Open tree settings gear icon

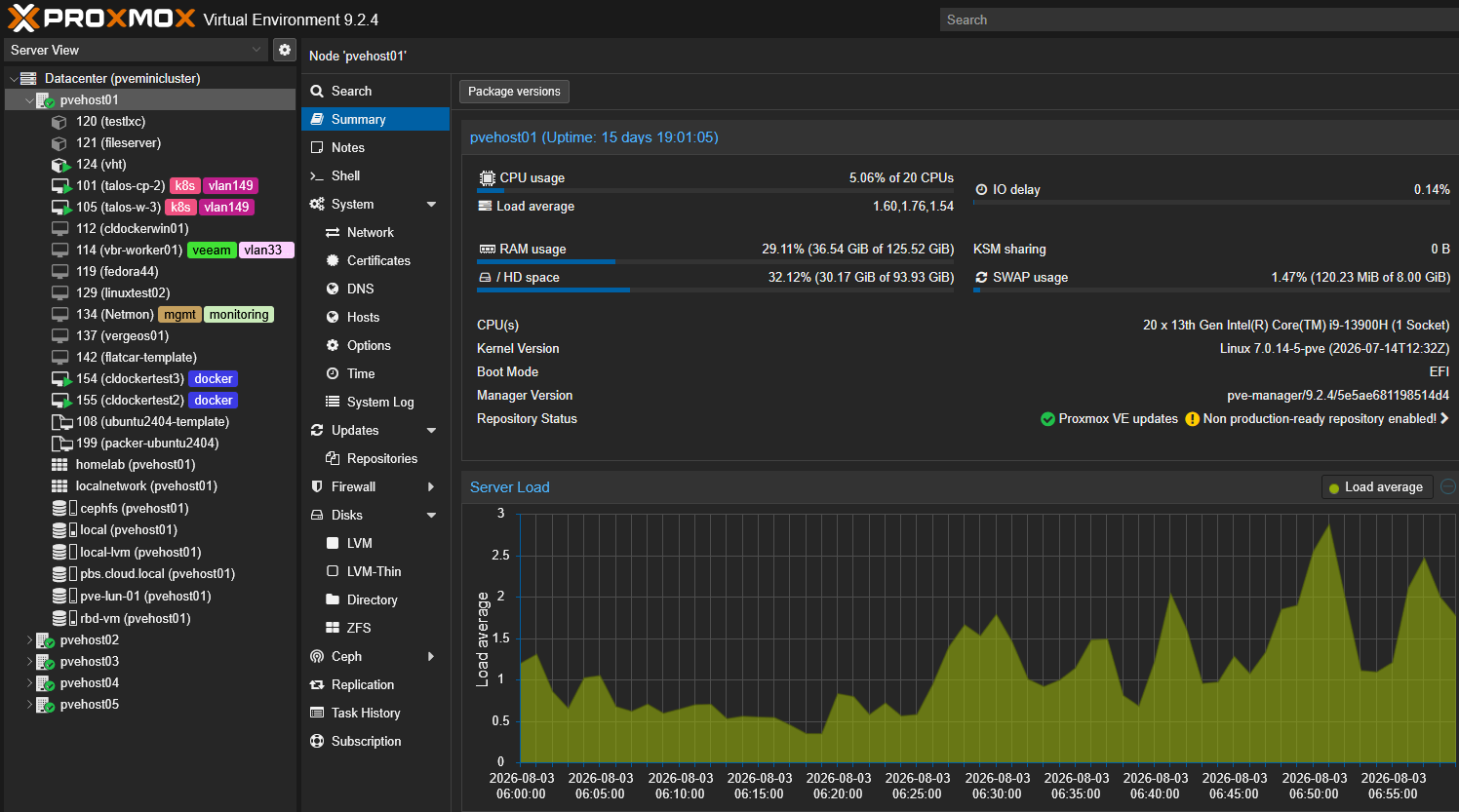coord(285,50)
